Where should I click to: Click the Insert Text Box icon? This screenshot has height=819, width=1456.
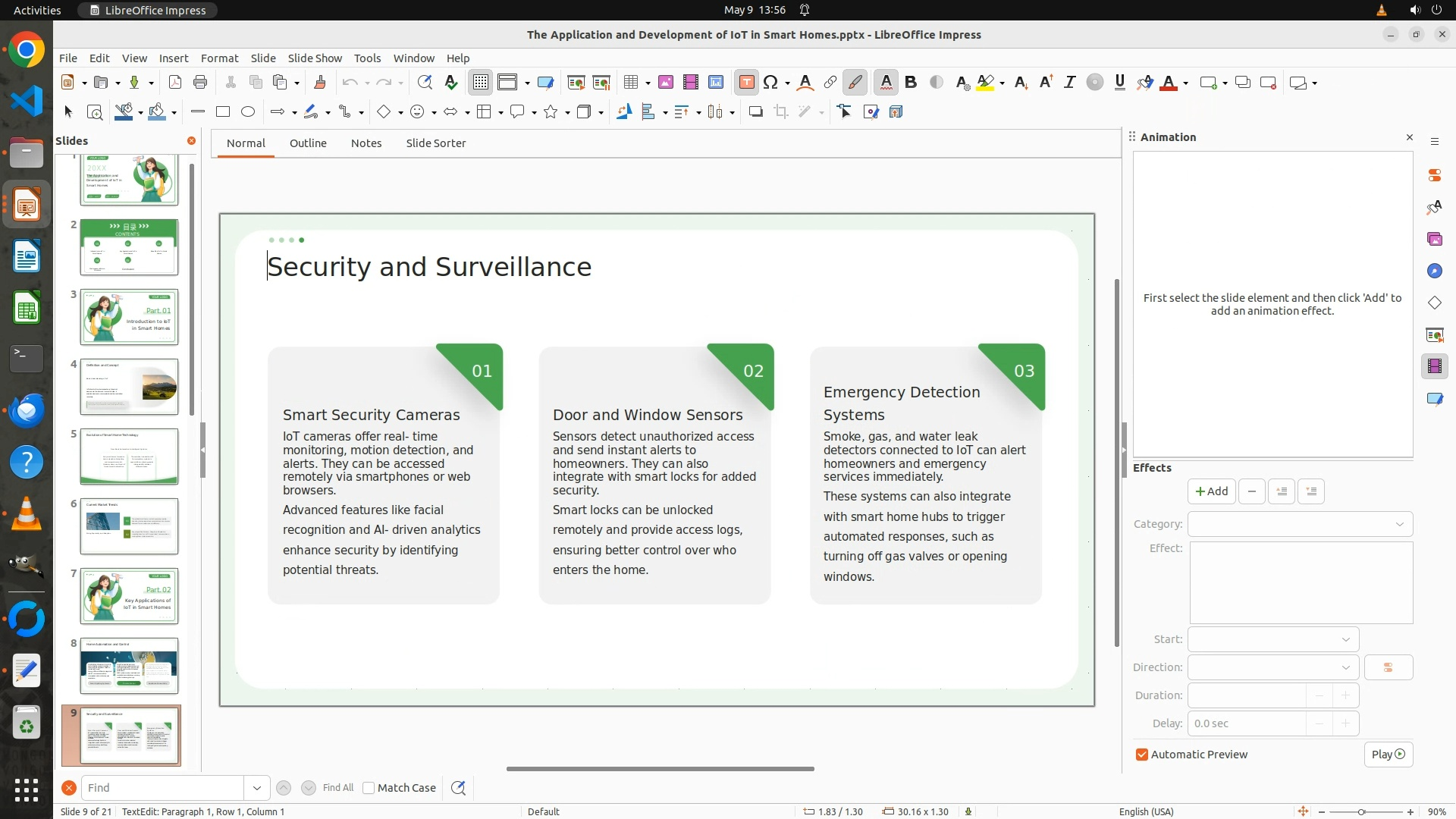[x=746, y=83]
